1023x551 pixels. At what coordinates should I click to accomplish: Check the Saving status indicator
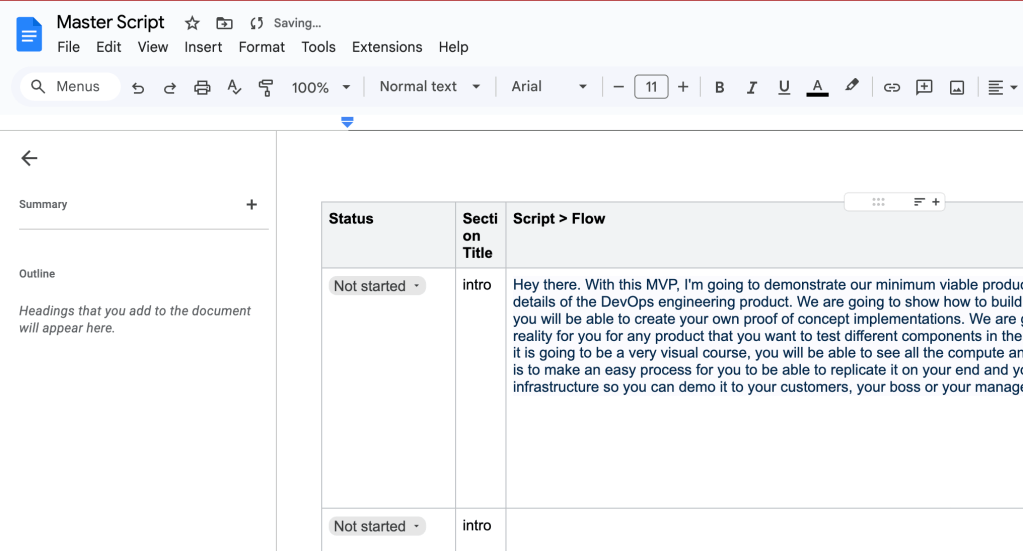(286, 23)
